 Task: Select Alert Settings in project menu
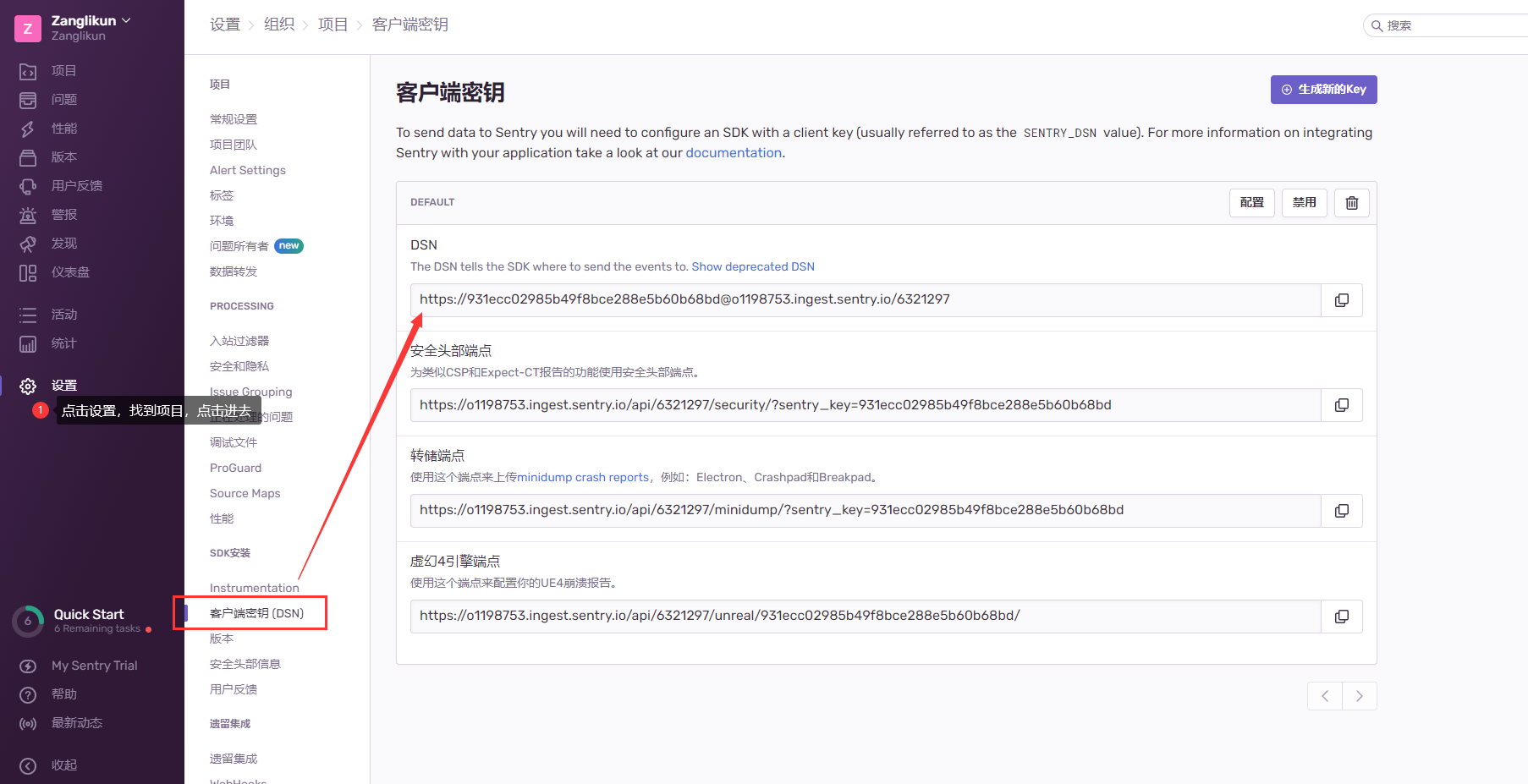[x=247, y=170]
